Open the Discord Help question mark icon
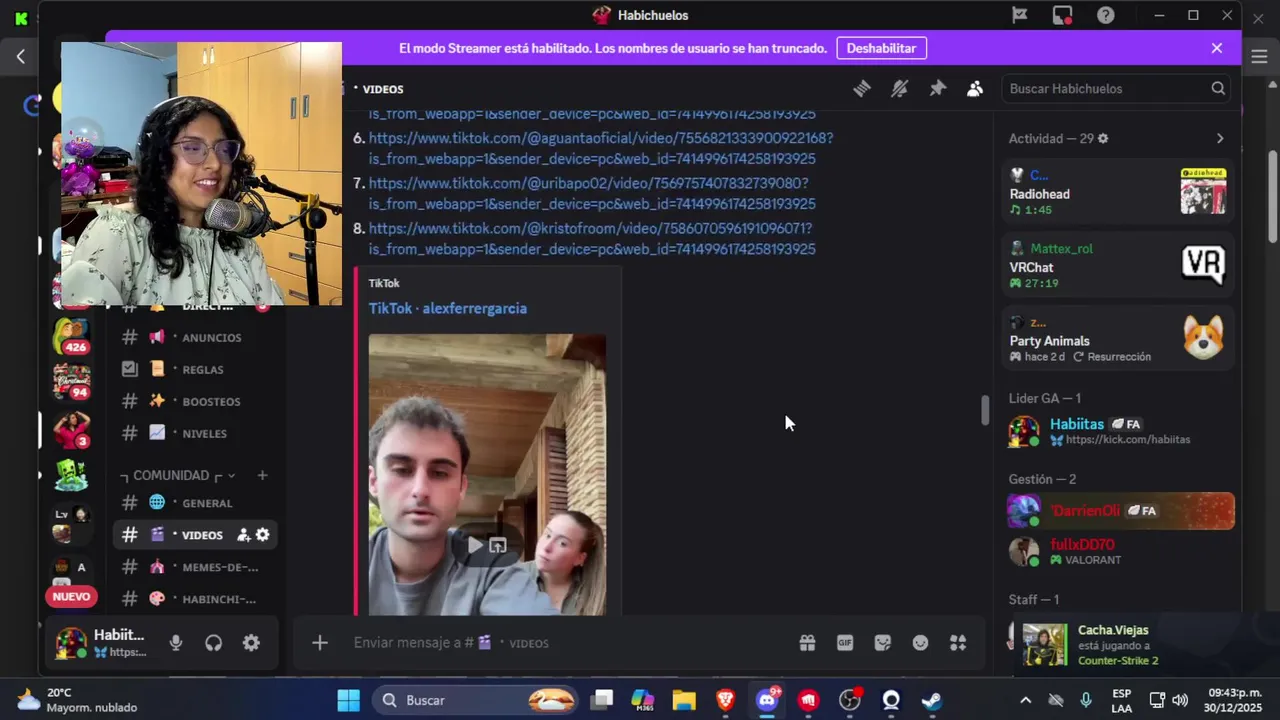This screenshot has height=720, width=1280. tap(1105, 15)
